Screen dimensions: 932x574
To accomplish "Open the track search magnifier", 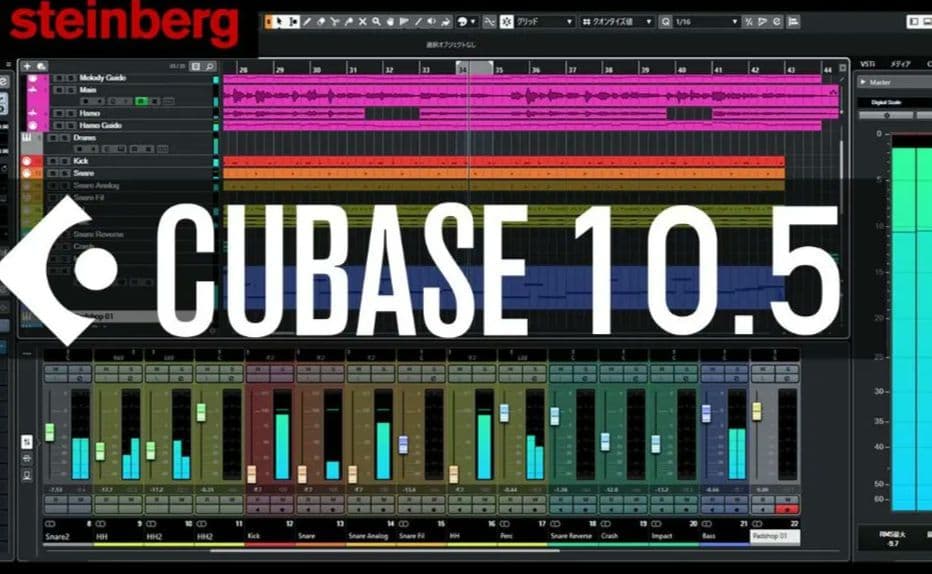I will 209,67.
